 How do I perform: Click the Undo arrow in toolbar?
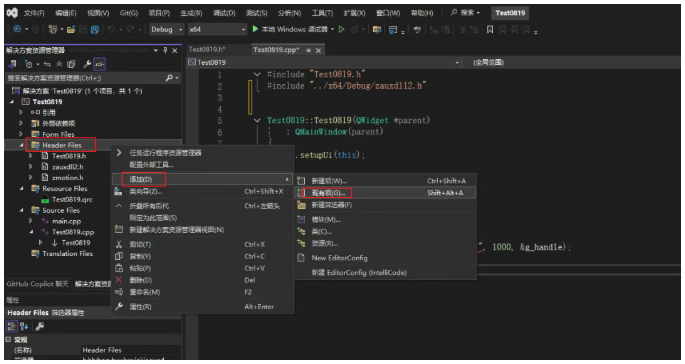(111, 29)
